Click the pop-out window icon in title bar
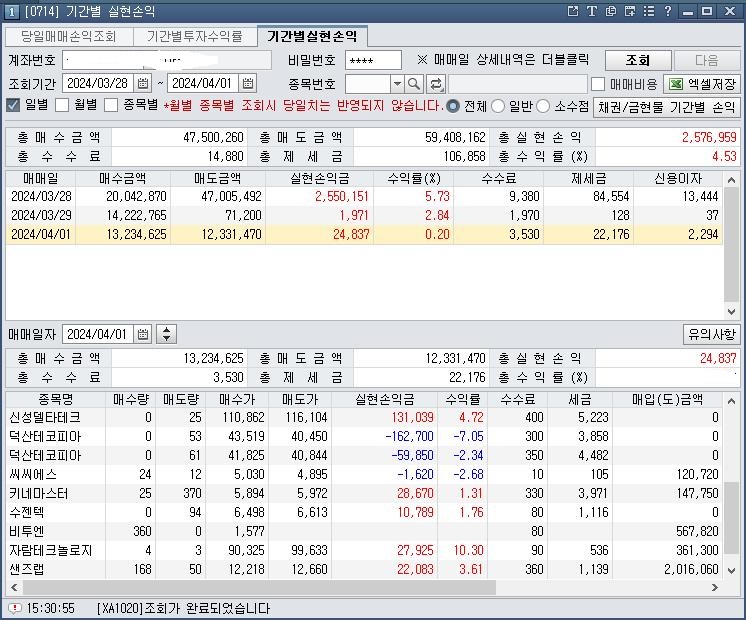This screenshot has height=620, width=746. [x=573, y=11]
